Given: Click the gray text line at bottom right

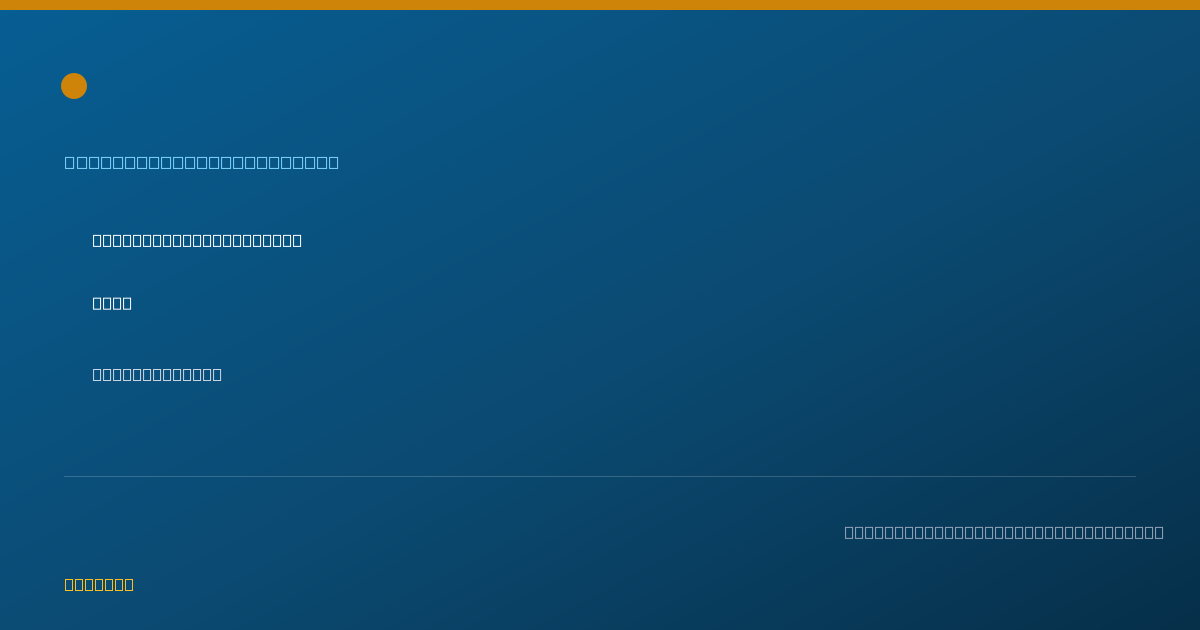Looking at the screenshot, I should [1004, 532].
